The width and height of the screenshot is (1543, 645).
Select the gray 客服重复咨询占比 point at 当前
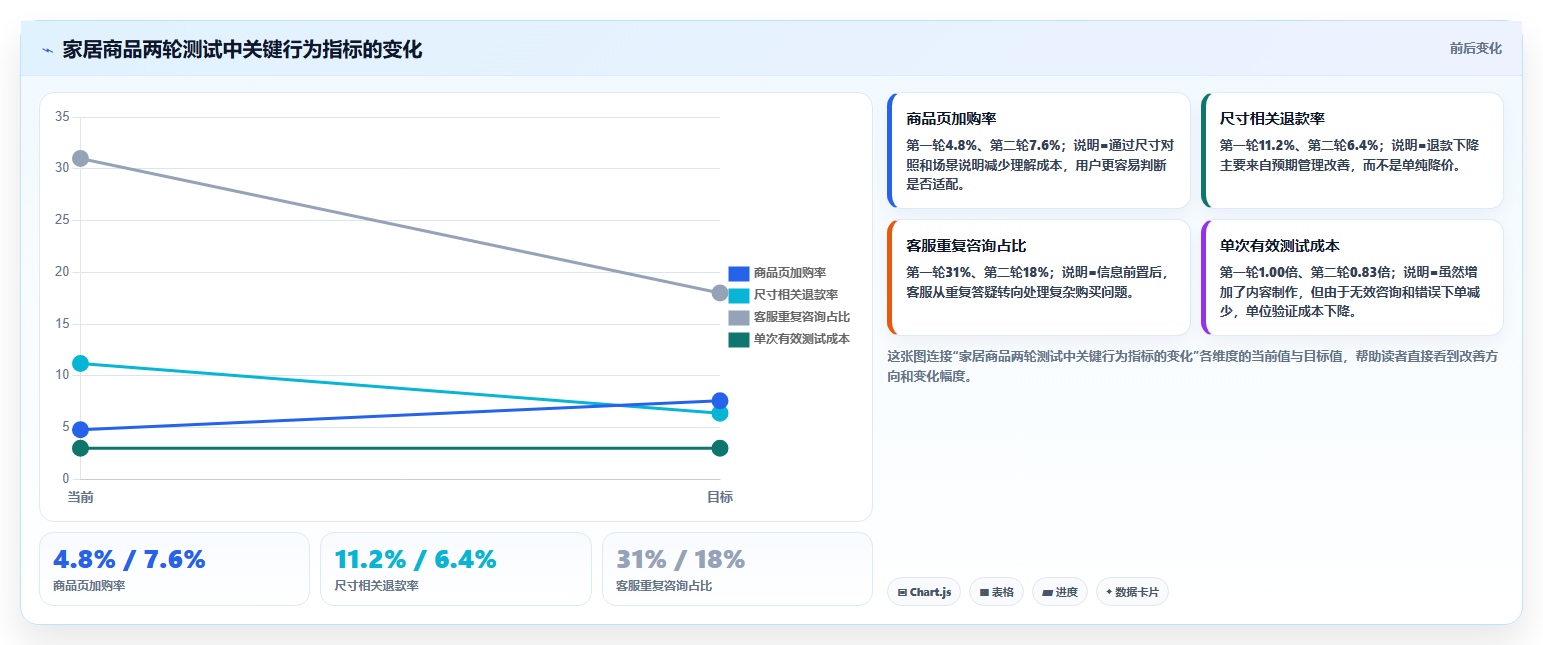coord(81,158)
